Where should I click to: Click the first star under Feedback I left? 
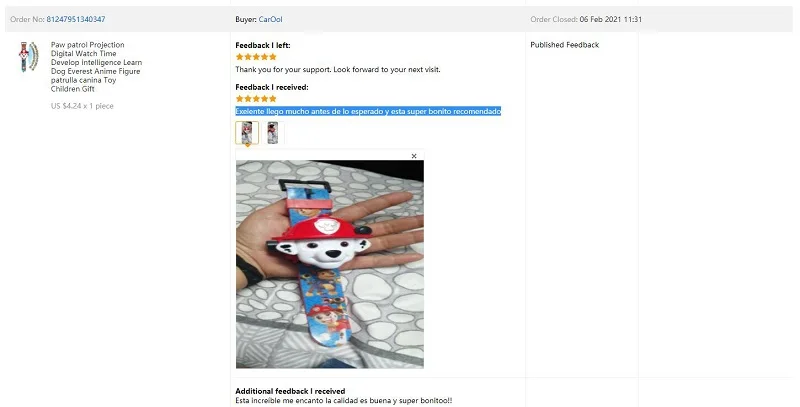[240, 57]
